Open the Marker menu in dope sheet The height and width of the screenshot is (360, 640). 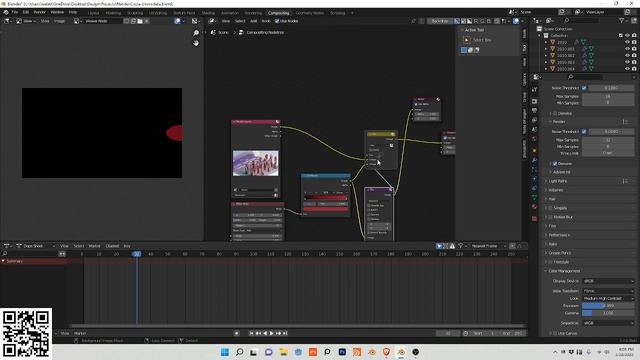(94, 246)
